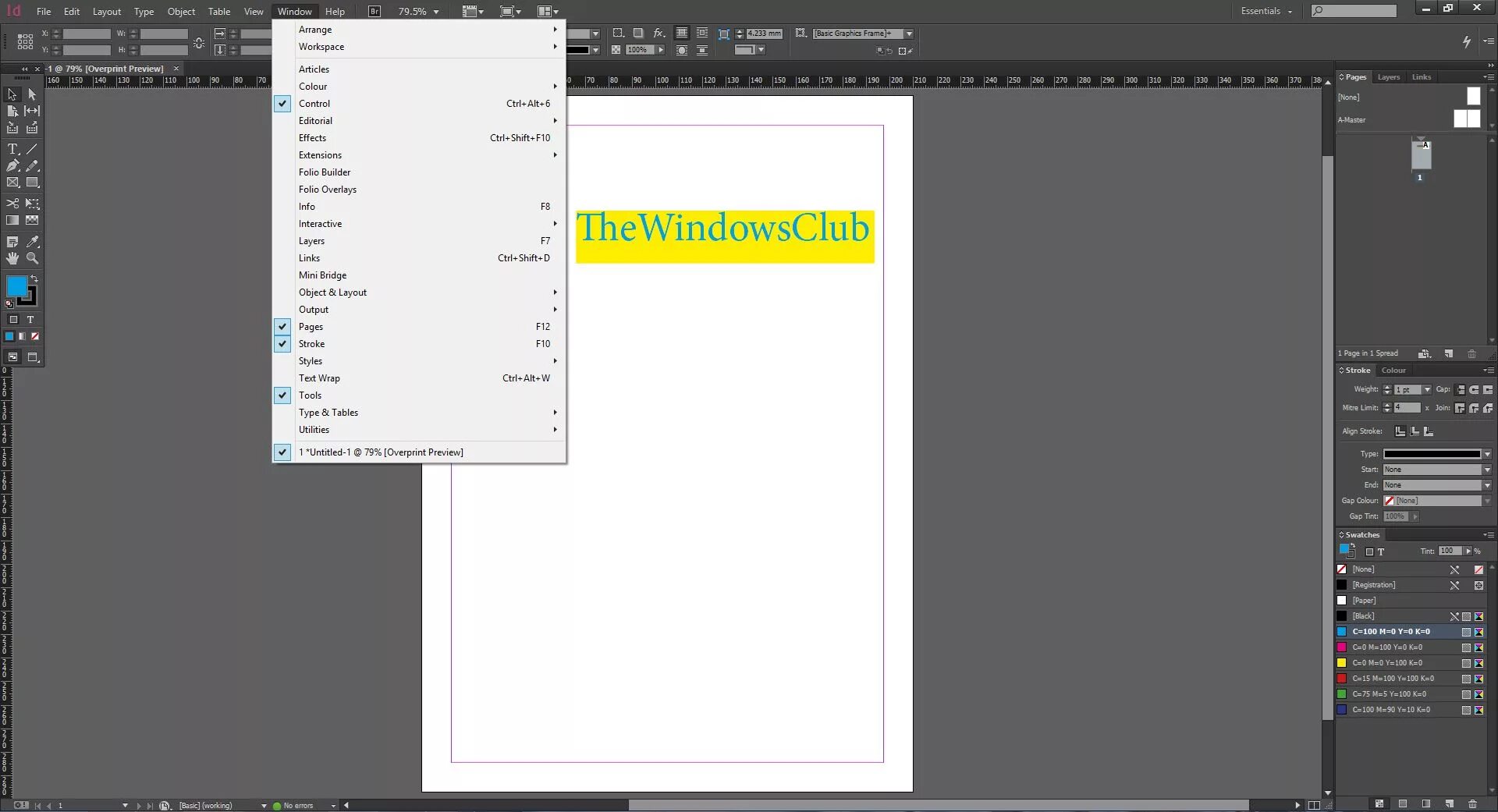Choose the Rectangle Frame tool
This screenshot has width=1498, height=812.
12,183
